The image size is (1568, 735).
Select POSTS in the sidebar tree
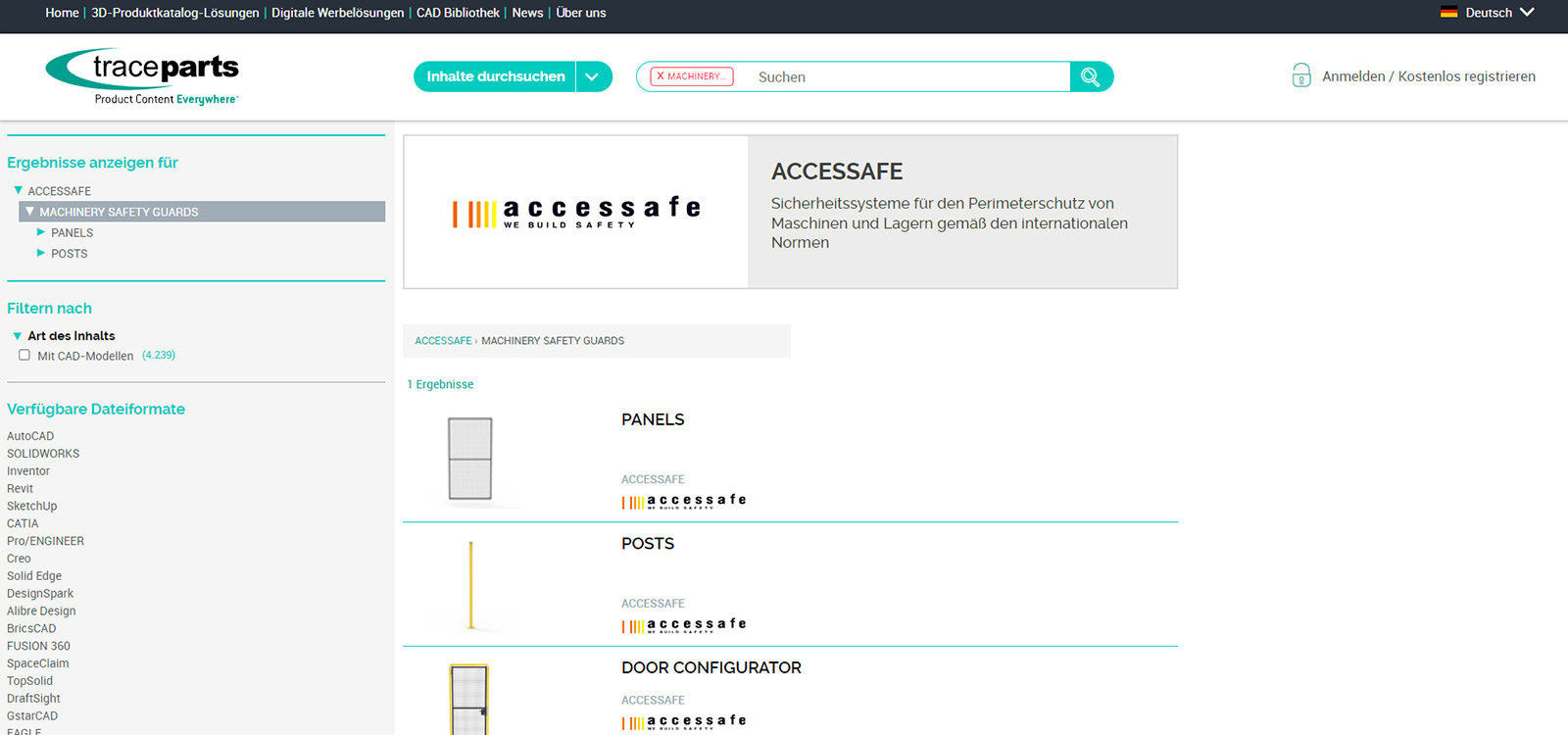point(70,254)
